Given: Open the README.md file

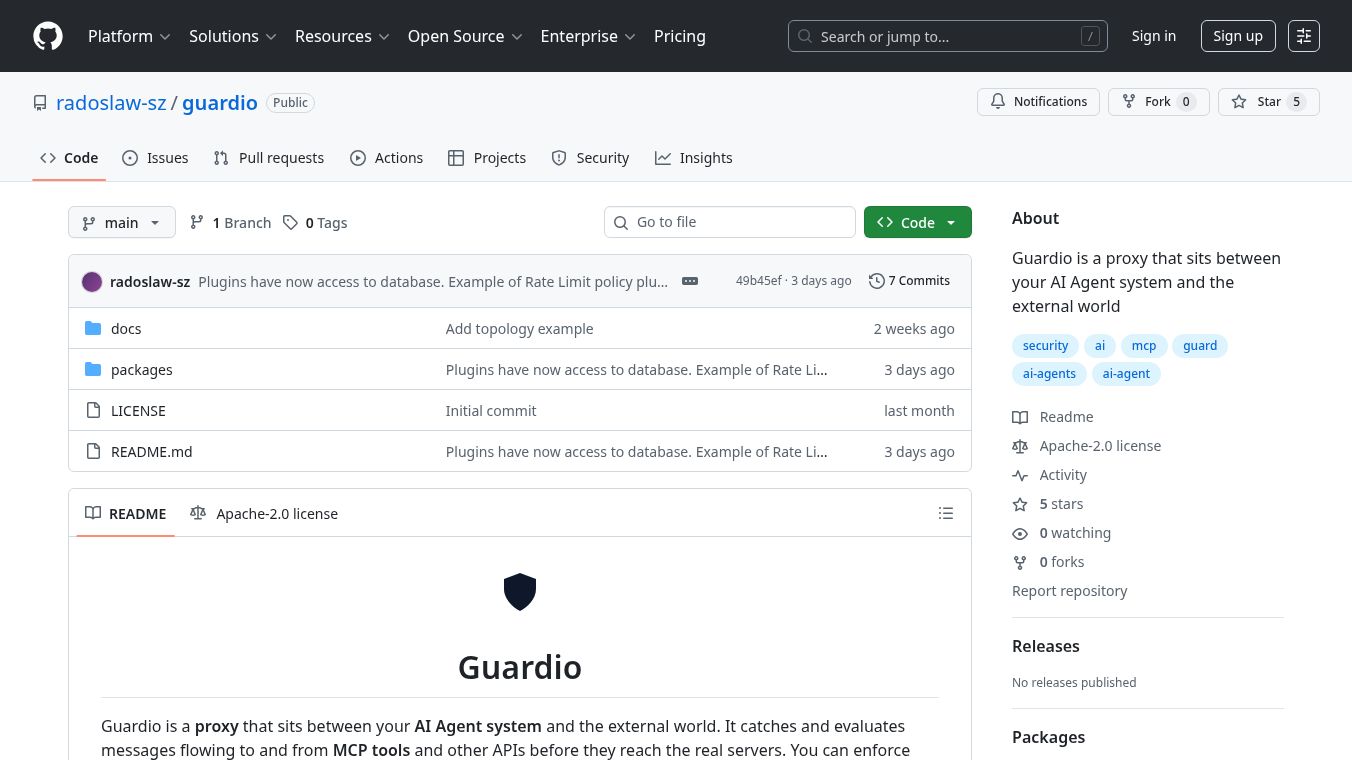Looking at the screenshot, I should (152, 452).
